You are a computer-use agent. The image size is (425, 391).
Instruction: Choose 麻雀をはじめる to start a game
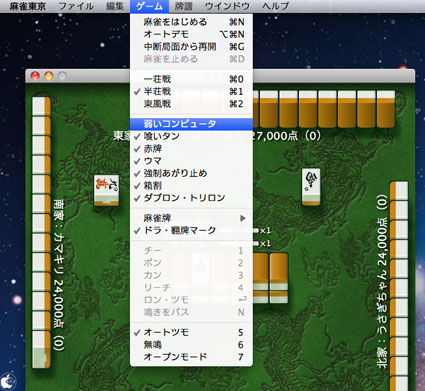(x=191, y=22)
